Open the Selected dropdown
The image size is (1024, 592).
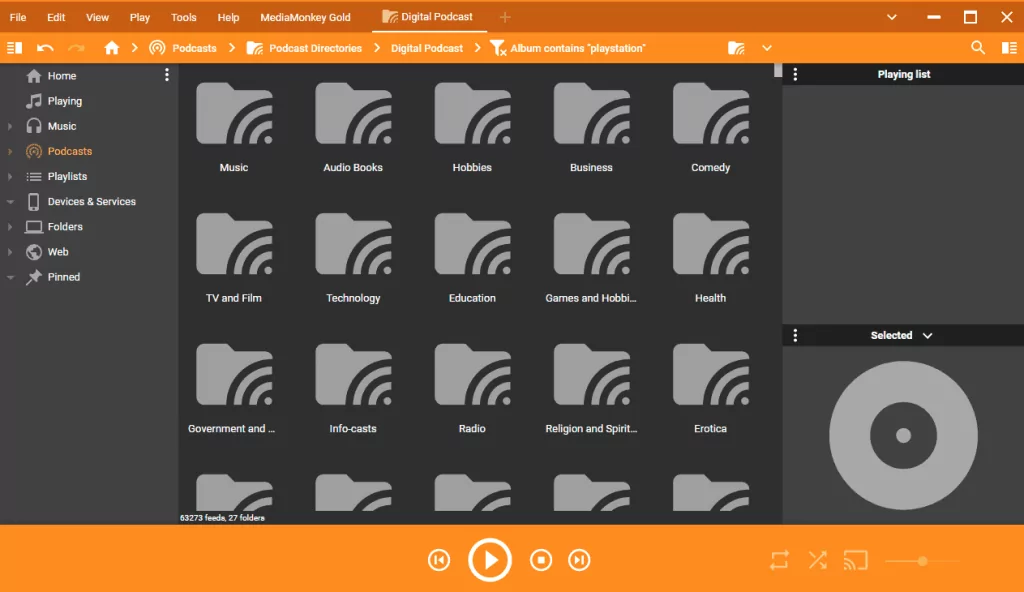pos(901,335)
